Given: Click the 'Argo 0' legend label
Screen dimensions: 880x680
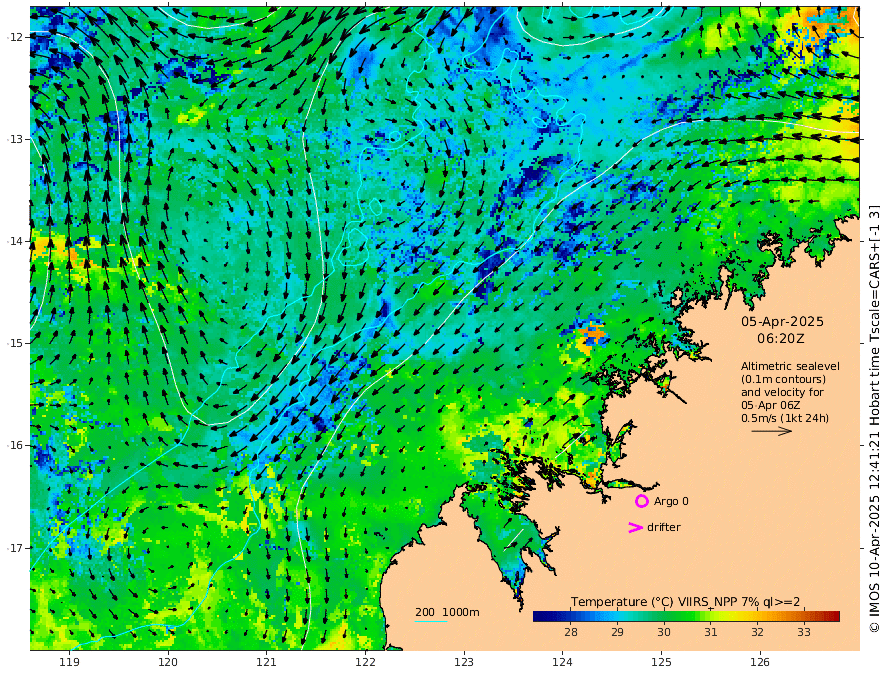Looking at the screenshot, I should coord(671,501).
